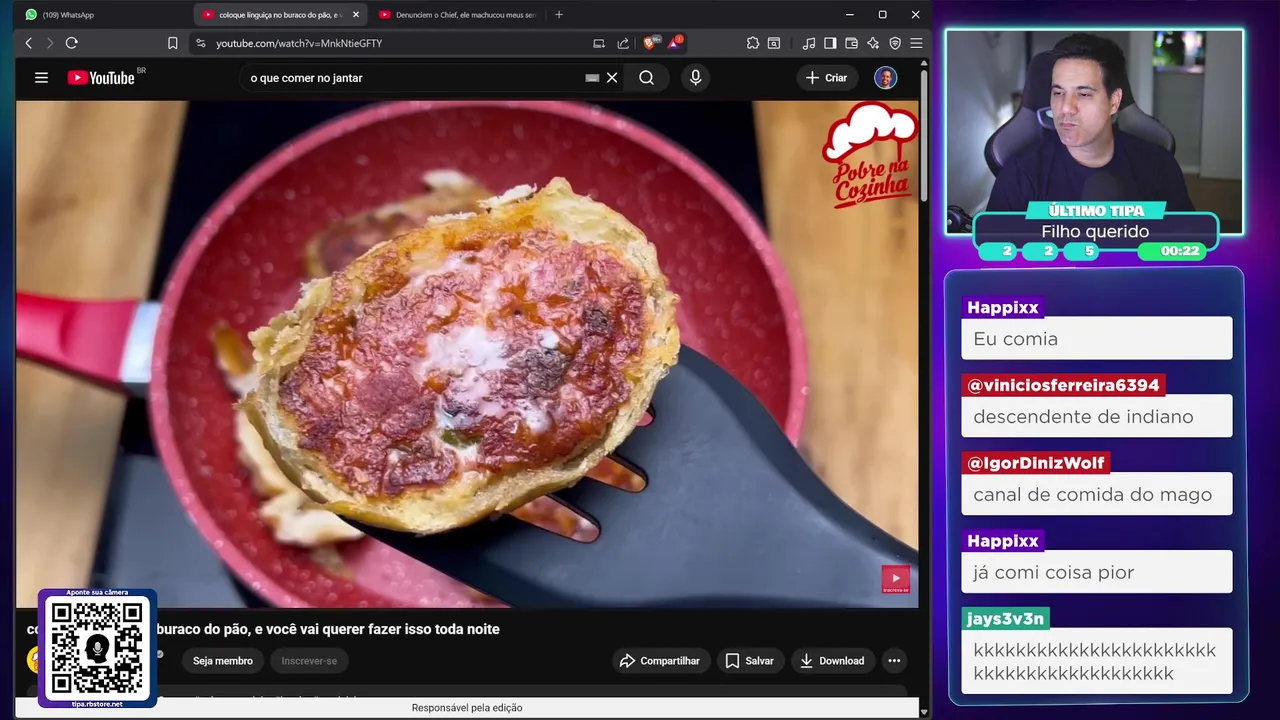Viewport: 1280px width, 720px height.
Task: Open the Brave Wallet icon
Action: (x=852, y=43)
